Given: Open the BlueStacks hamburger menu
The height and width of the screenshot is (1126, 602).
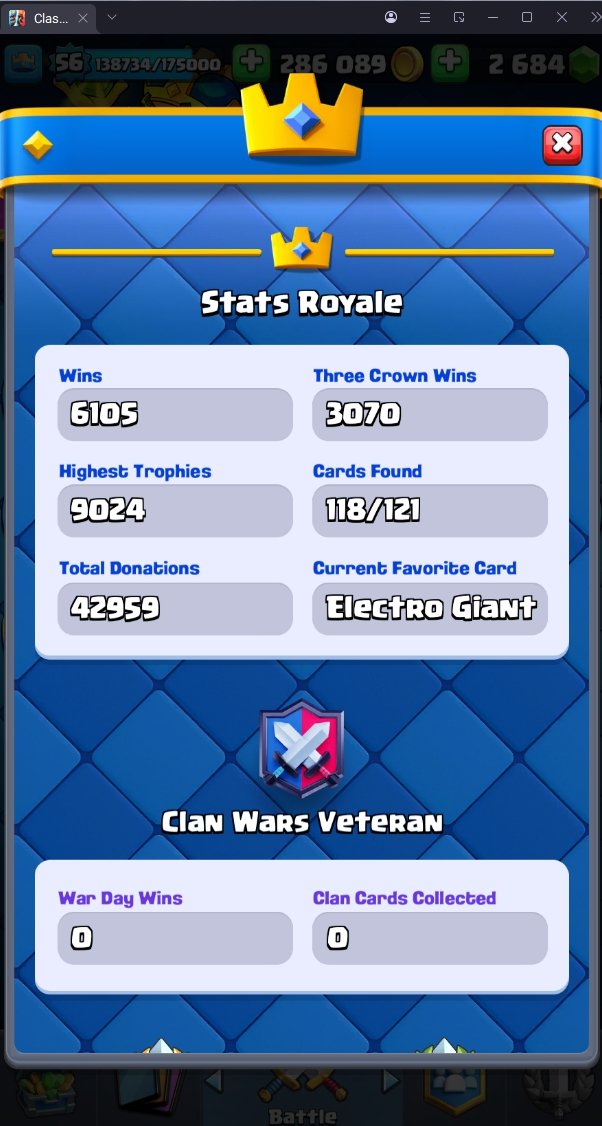Looking at the screenshot, I should 425,17.
